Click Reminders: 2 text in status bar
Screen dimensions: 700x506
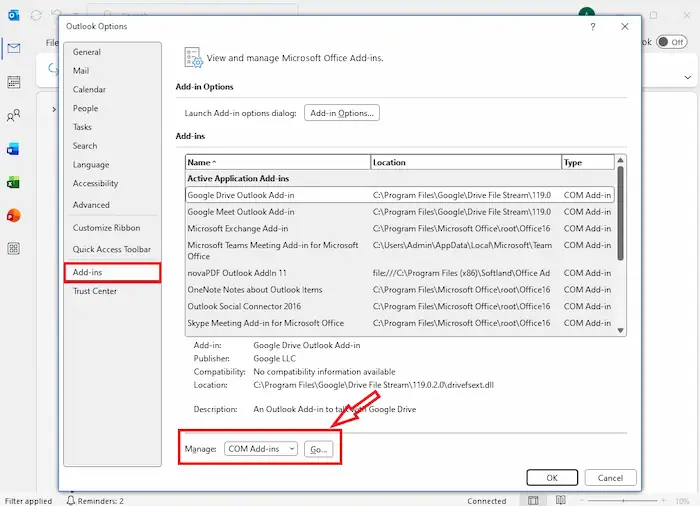100,501
